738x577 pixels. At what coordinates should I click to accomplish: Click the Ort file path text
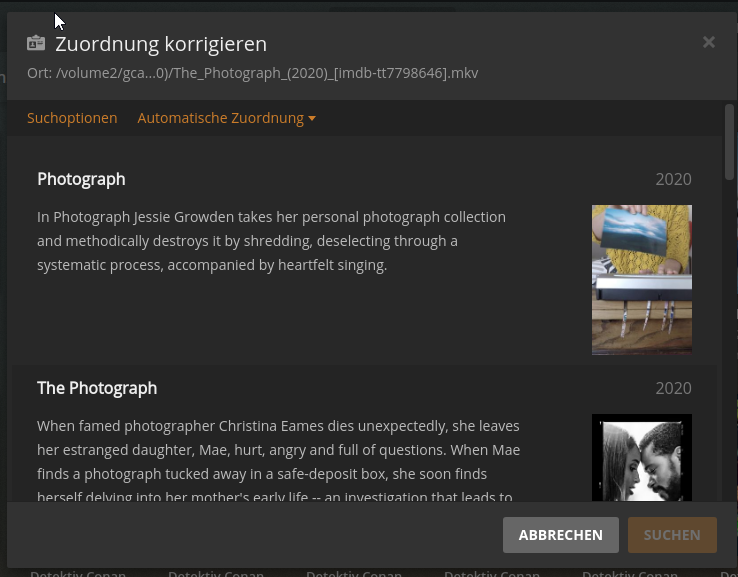coord(253,73)
